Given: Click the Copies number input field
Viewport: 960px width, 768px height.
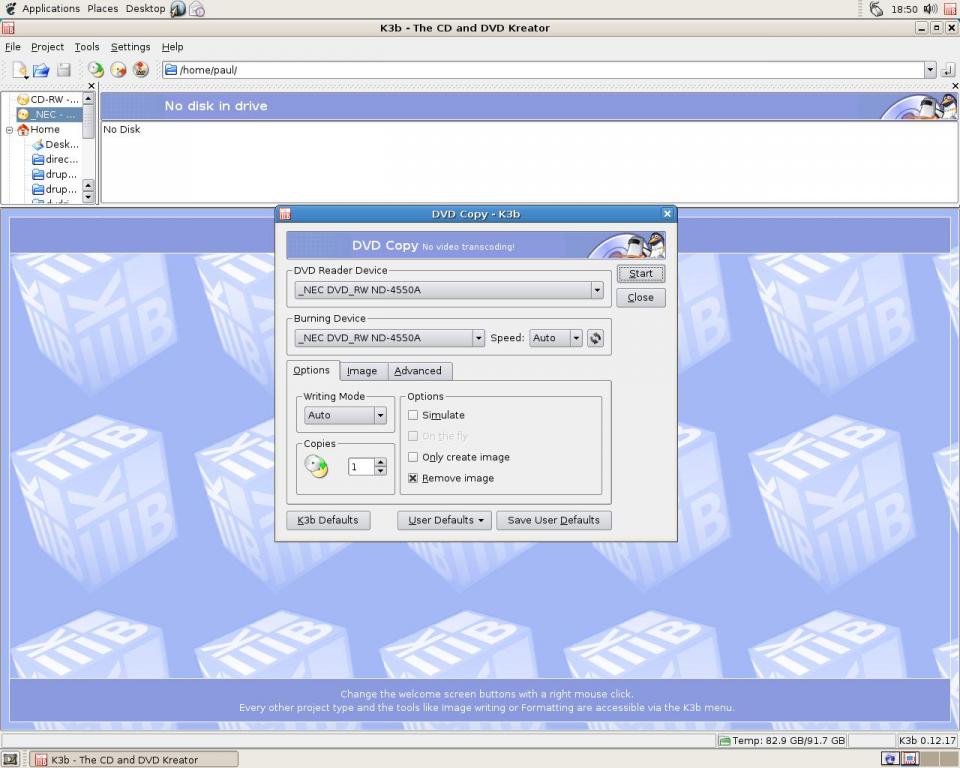Looking at the screenshot, I should [x=361, y=467].
